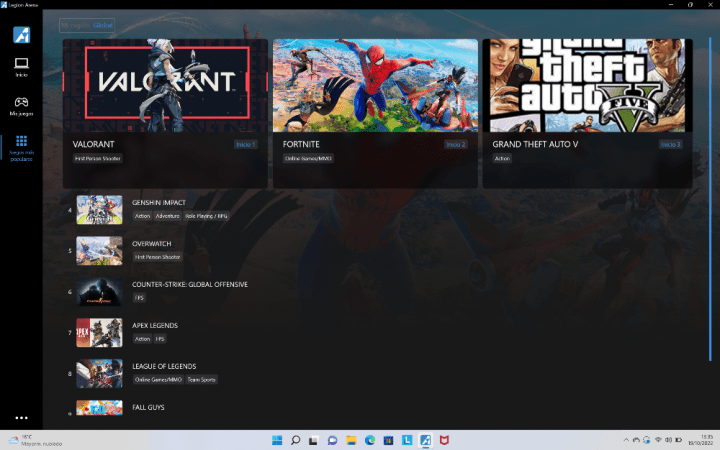
Task: Select First Person Shooter tag under VALORANT
Action: click(97, 158)
